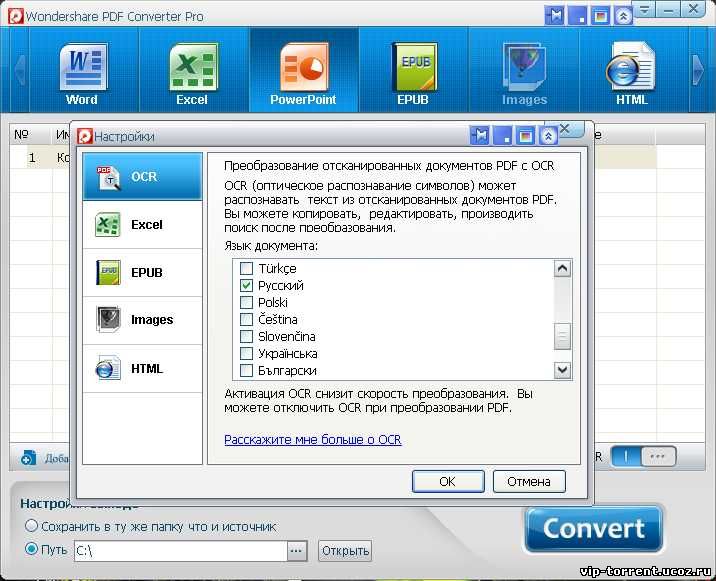716x581 pixels.
Task: Toggle the OCR on/off switch
Action: 643,456
